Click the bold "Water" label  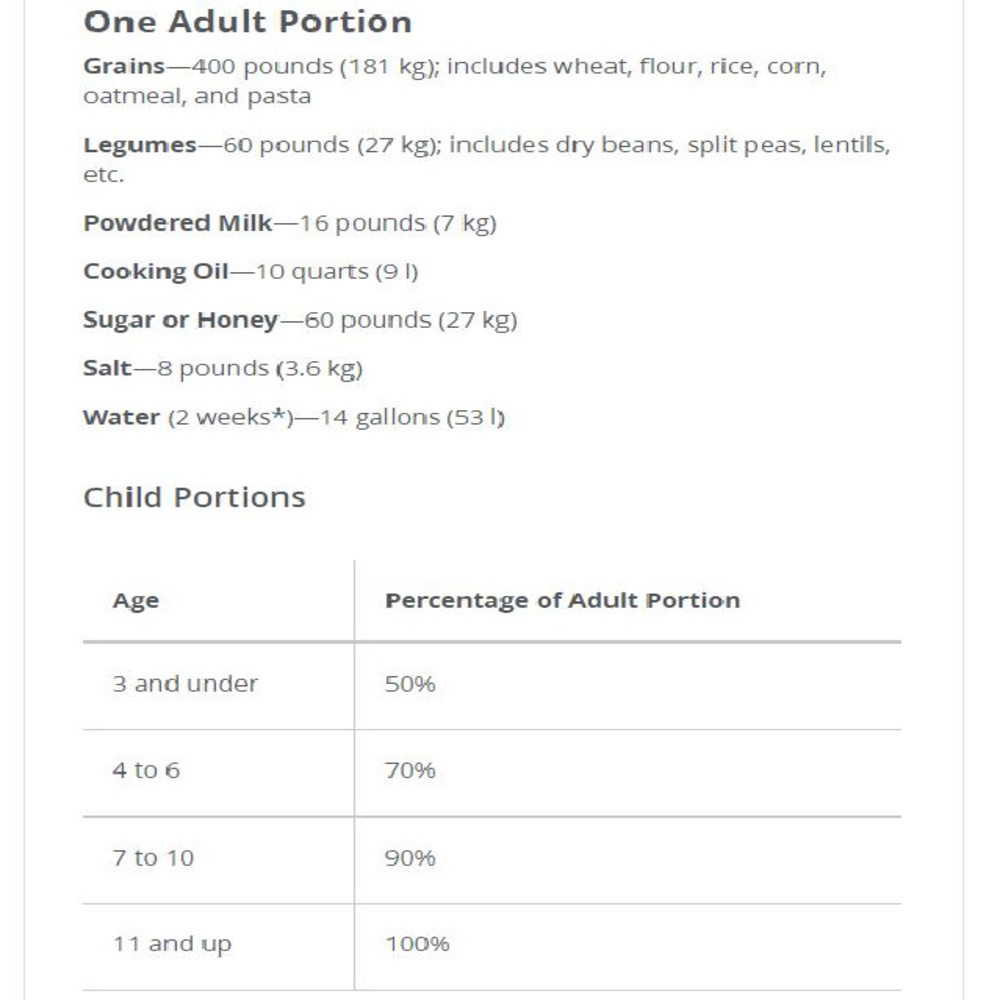pos(121,417)
